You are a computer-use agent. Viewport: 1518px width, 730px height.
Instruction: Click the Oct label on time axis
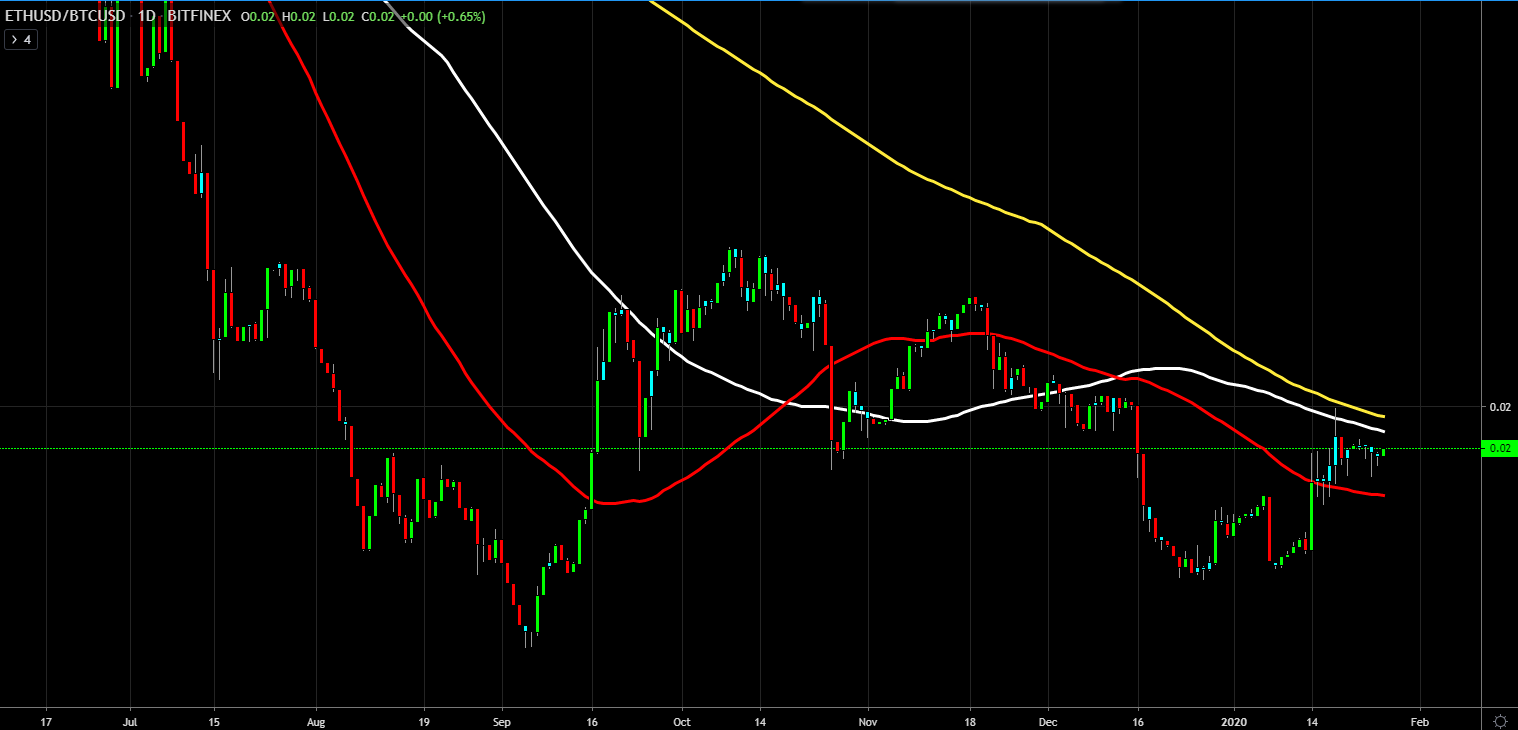682,720
